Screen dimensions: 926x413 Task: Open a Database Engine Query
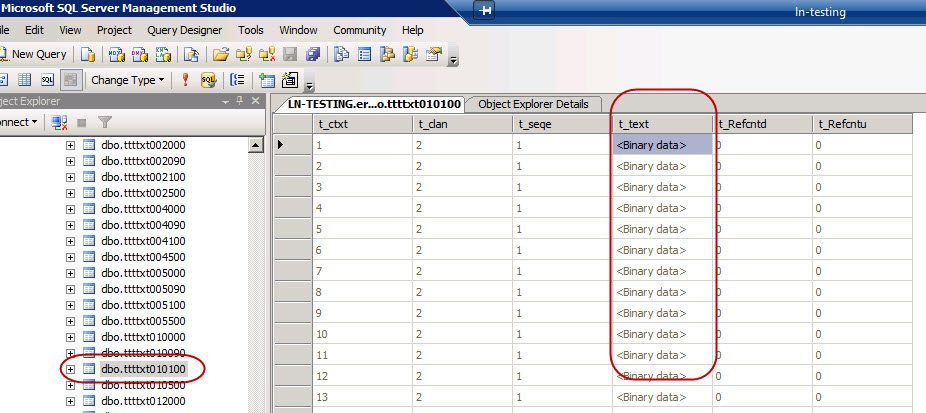click(x=88, y=55)
